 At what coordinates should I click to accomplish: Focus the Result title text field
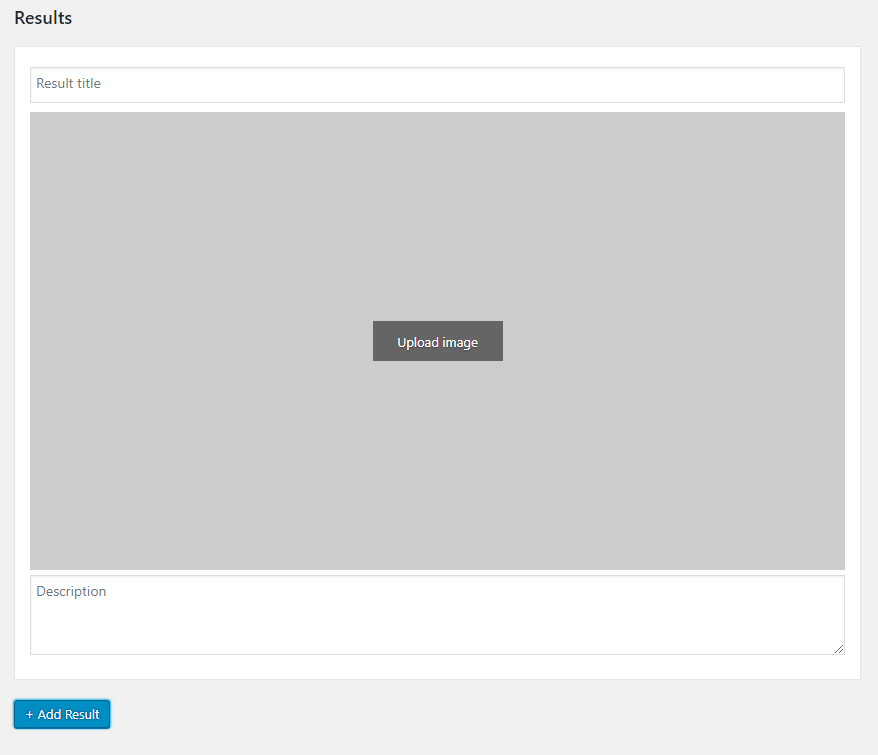point(437,84)
